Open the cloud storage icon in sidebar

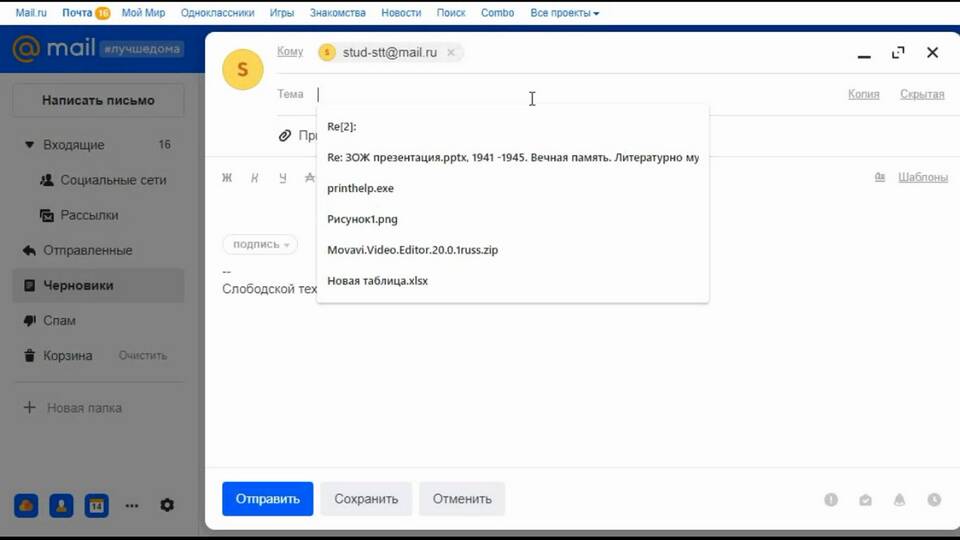(27, 505)
